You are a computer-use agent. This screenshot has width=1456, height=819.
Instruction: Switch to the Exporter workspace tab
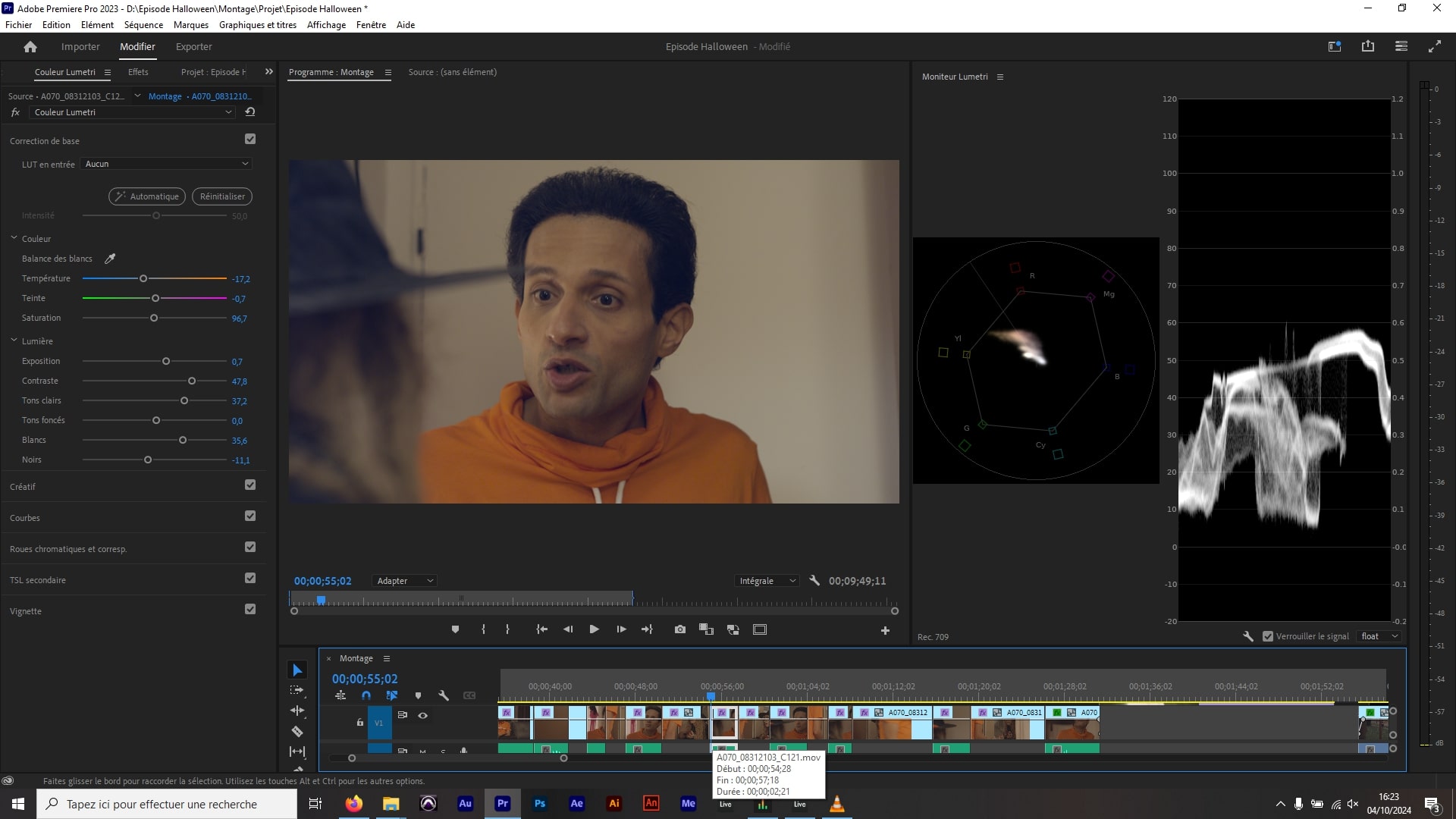194,47
